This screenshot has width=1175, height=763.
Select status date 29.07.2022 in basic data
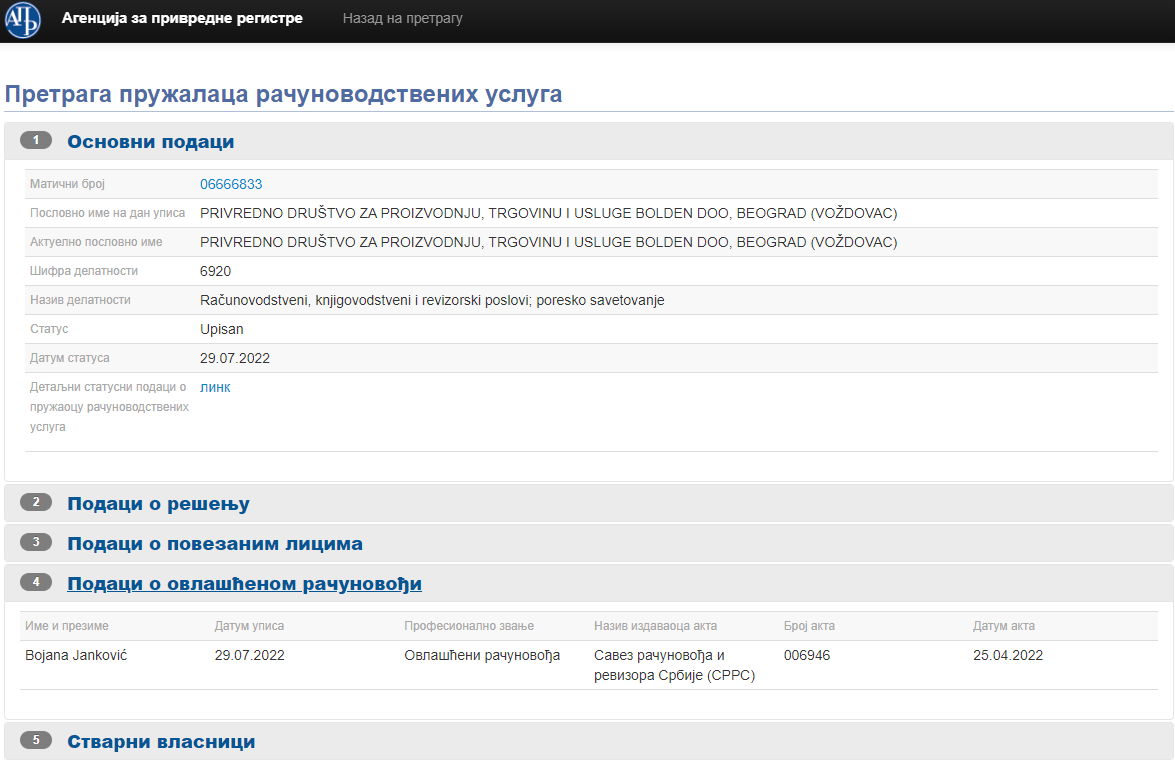pyautogui.click(x=235, y=358)
